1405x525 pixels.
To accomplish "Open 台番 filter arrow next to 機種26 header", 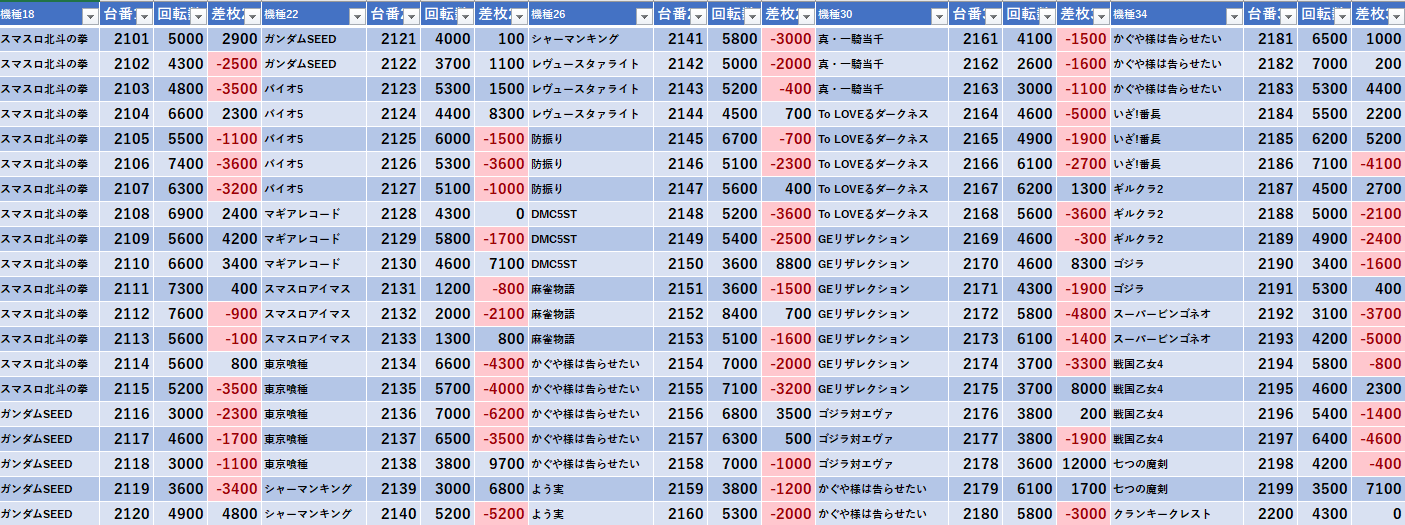I will pyautogui.click(x=698, y=16).
